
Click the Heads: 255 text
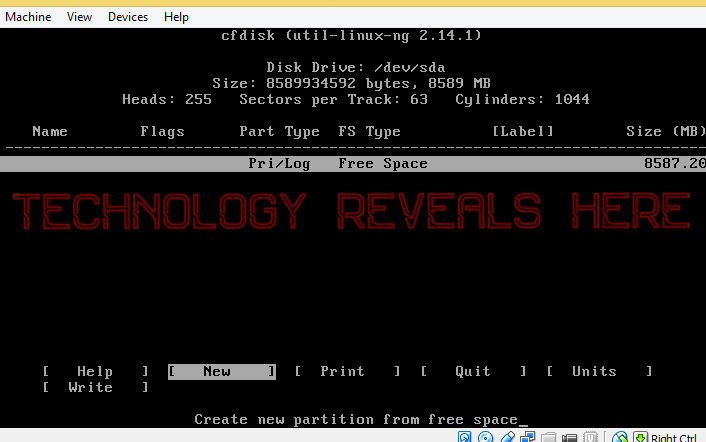point(167,99)
